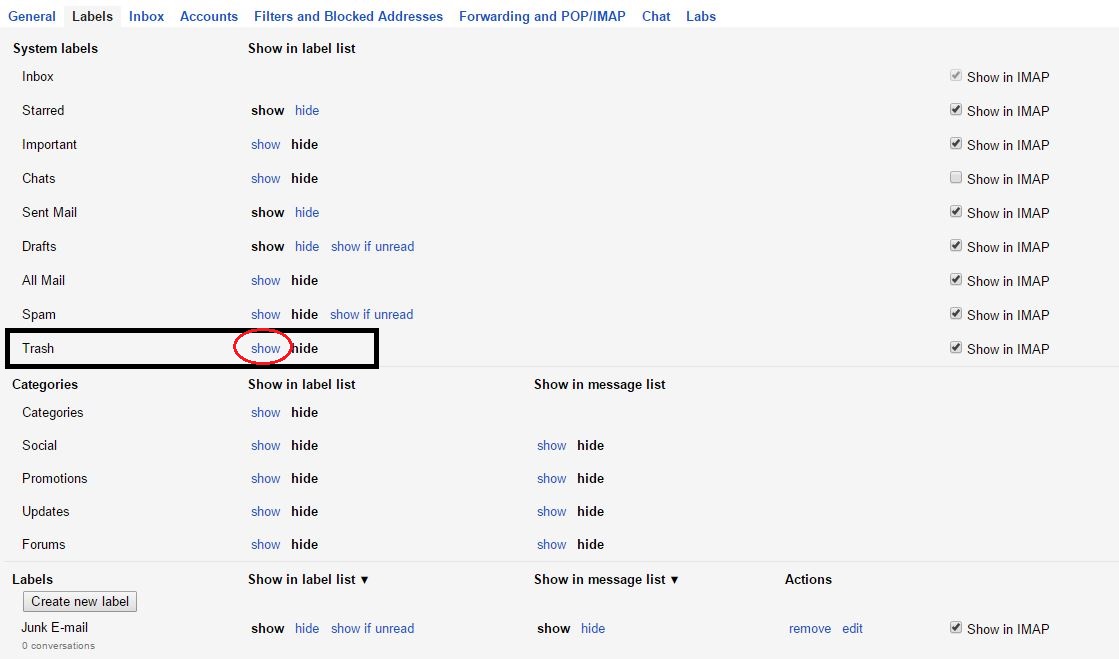Remove the Junk E-mail label
1119x659 pixels.
pyautogui.click(x=809, y=628)
